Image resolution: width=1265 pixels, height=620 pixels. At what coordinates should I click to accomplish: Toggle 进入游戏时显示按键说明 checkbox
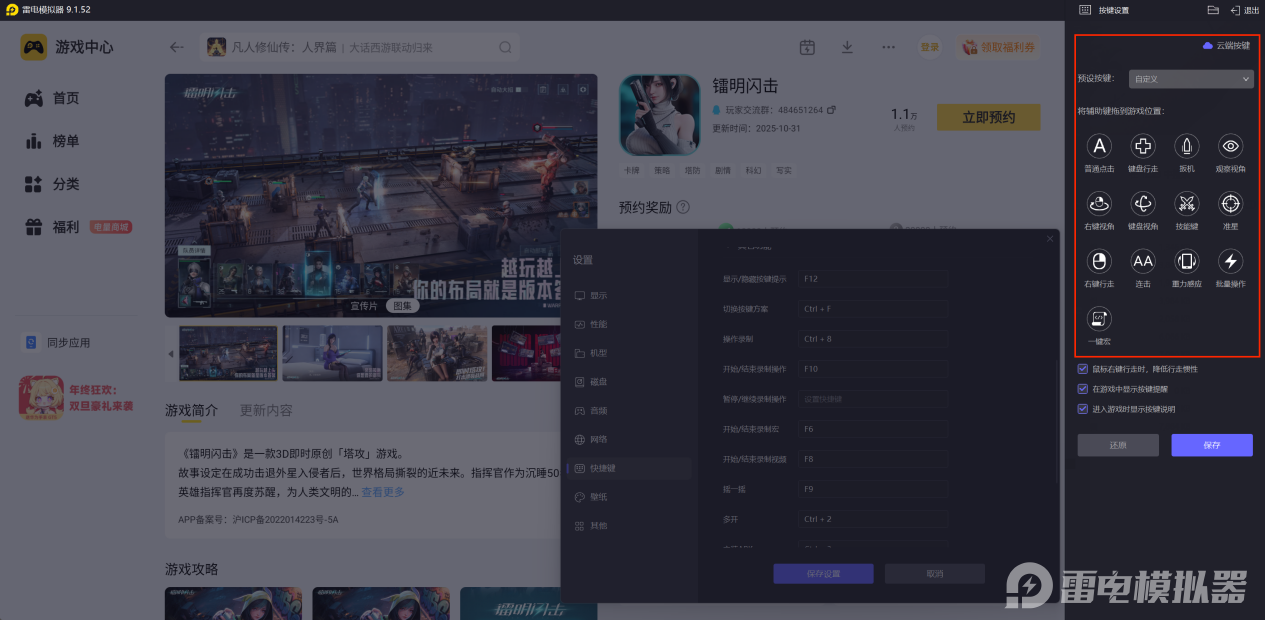coord(1082,409)
